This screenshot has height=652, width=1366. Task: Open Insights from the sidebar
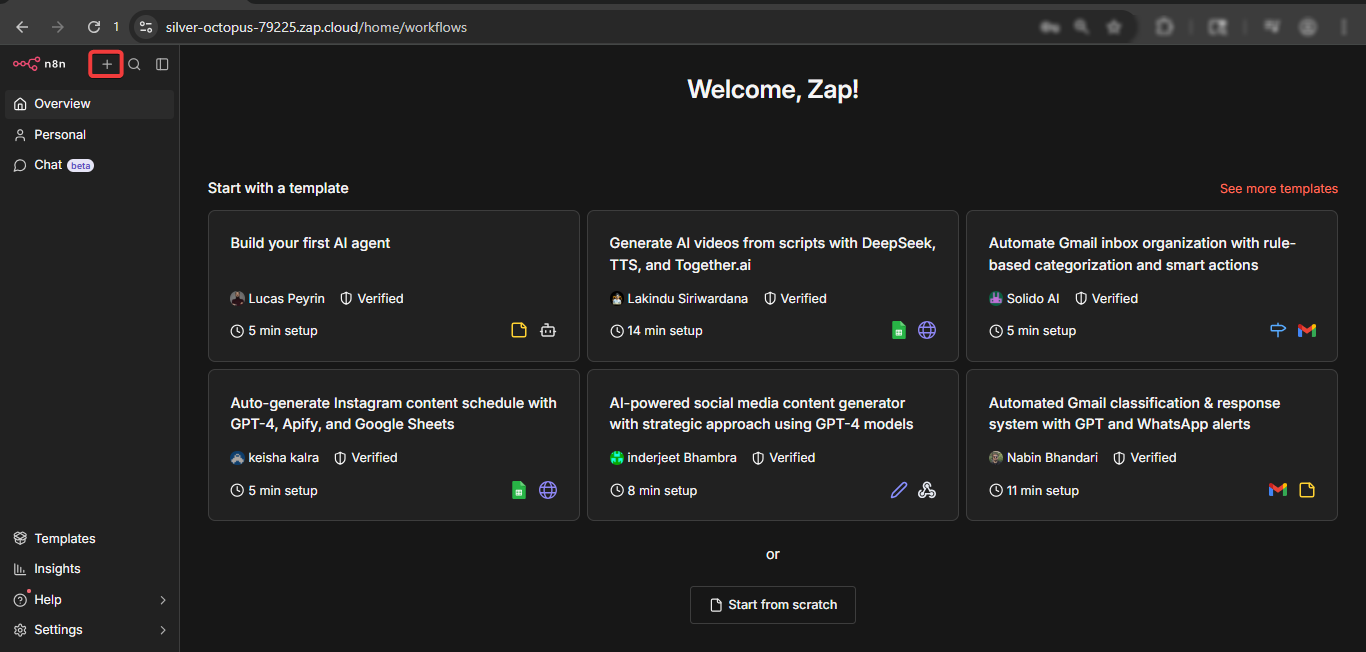(57, 569)
